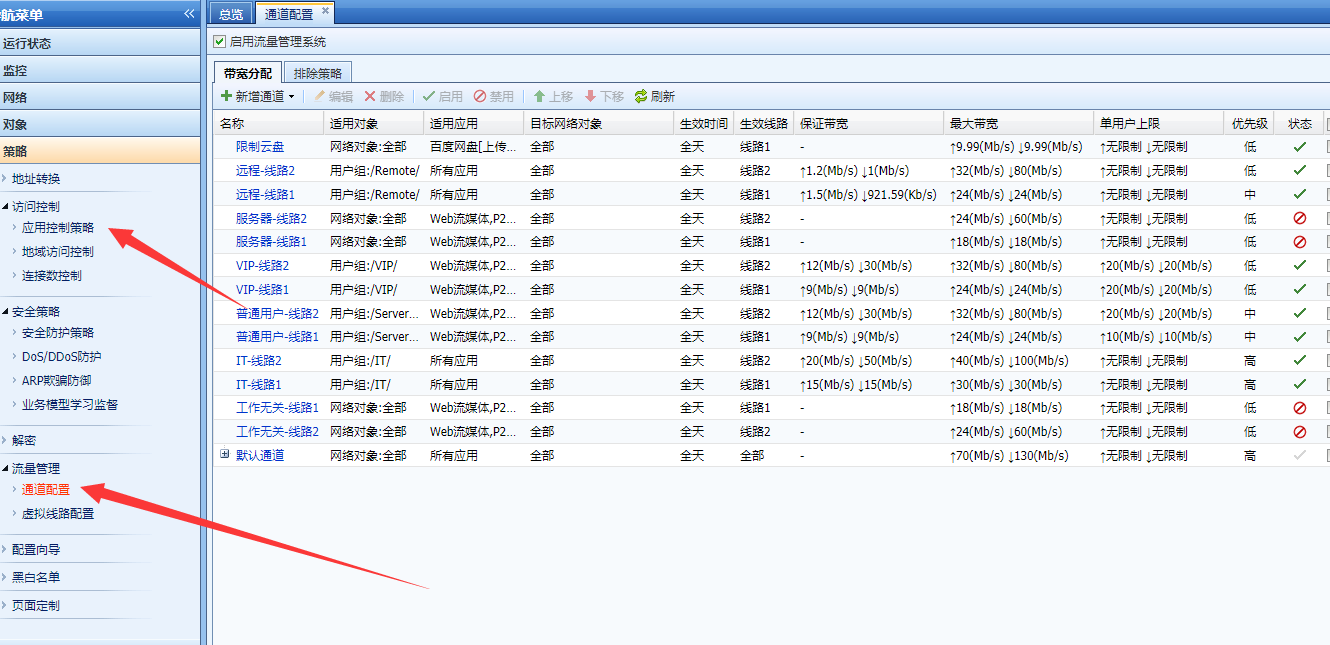This screenshot has width=1330, height=645.
Task: Expand the 默认通道 row tree node
Action: pyautogui.click(x=224, y=455)
